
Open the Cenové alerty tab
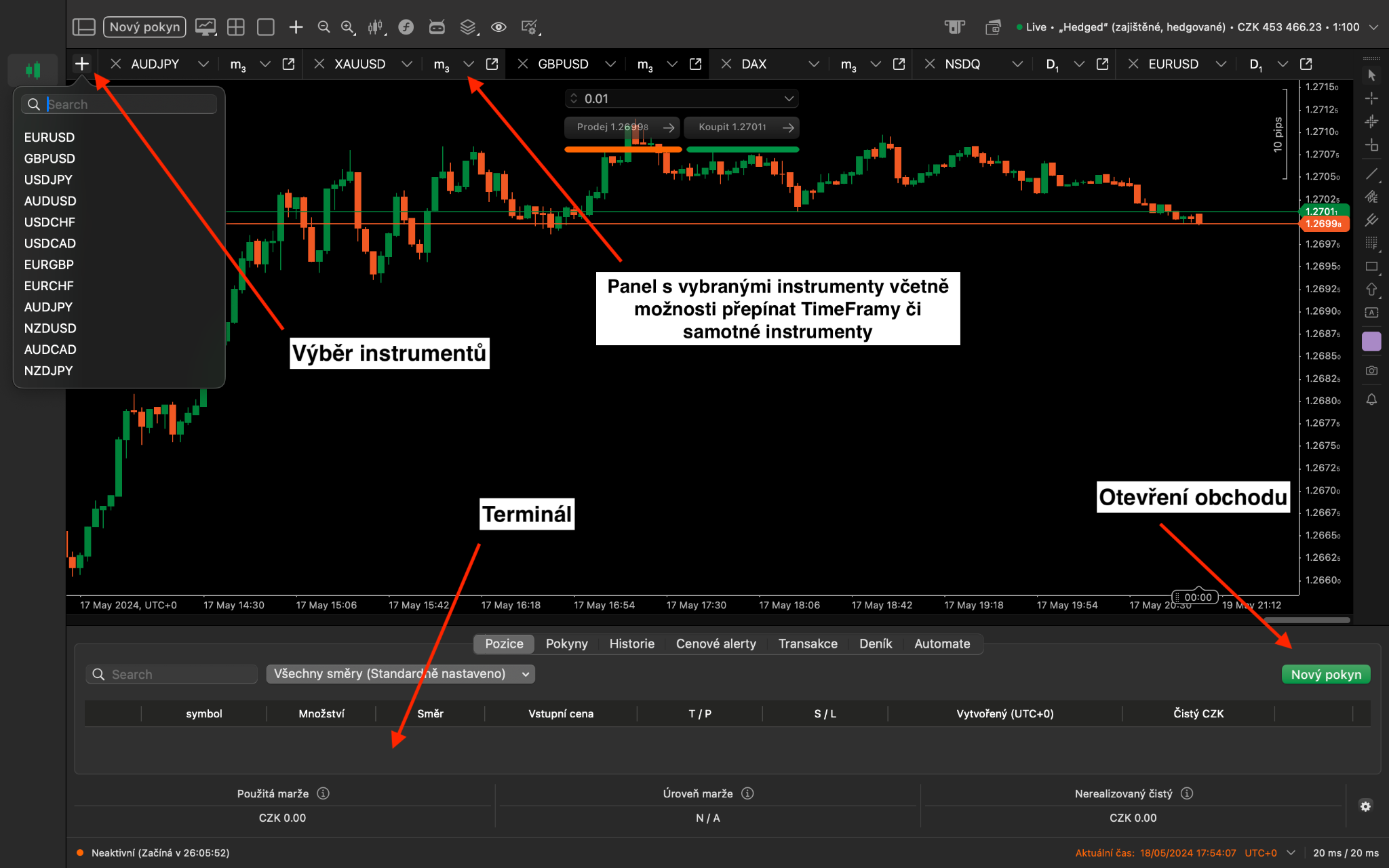click(716, 644)
